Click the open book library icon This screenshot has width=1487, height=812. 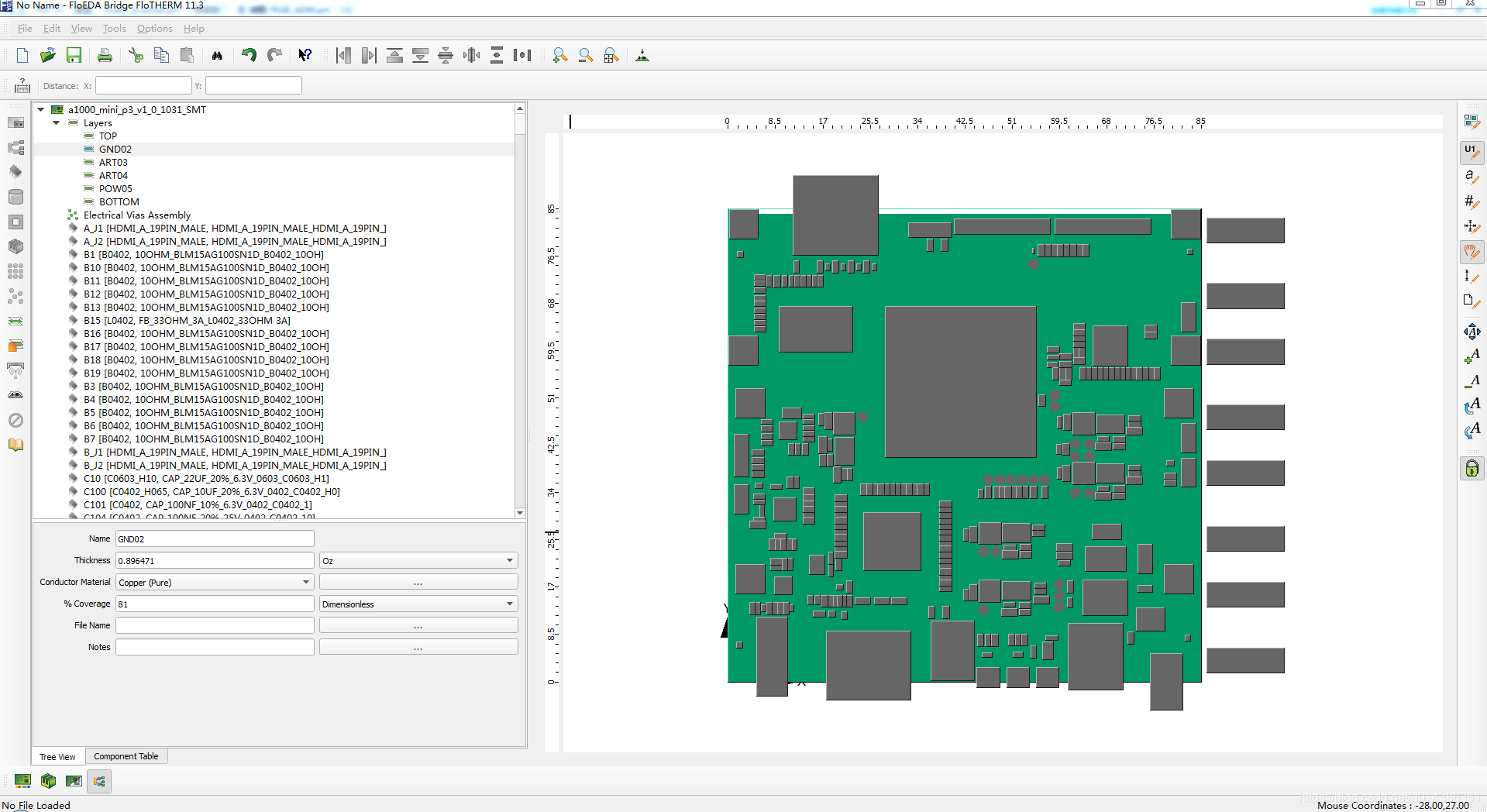point(15,445)
